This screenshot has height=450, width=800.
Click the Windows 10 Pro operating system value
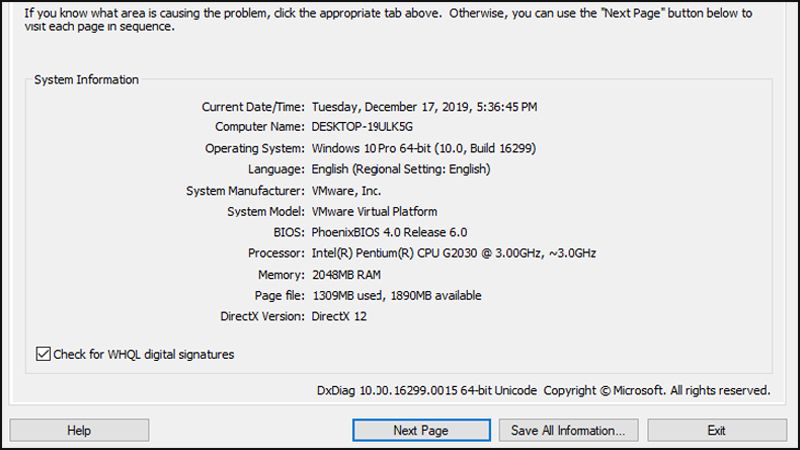coord(424,148)
